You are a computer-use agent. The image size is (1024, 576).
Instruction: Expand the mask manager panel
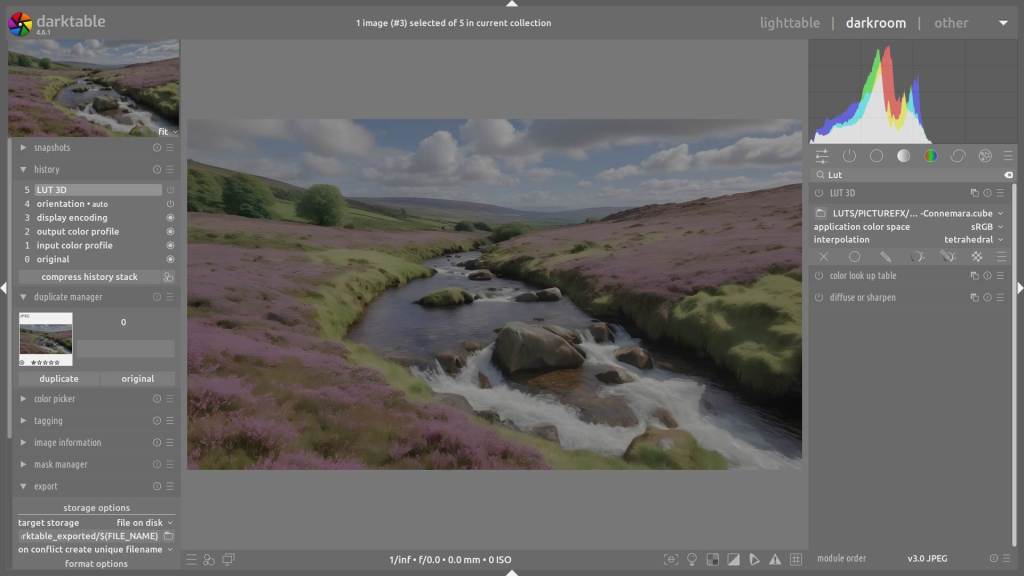(x=24, y=465)
